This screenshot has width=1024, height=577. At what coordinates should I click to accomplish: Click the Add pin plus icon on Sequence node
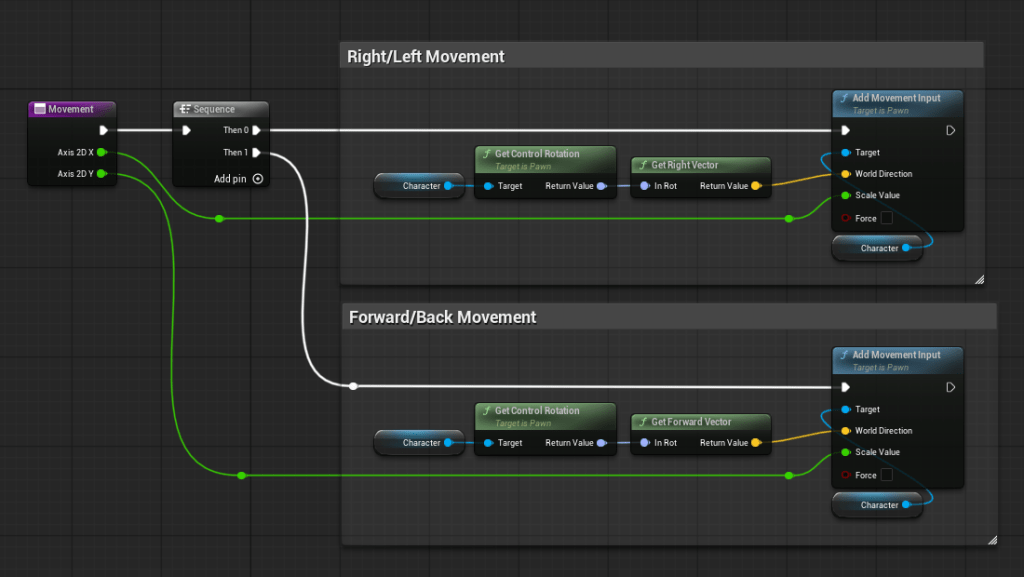tap(257, 179)
